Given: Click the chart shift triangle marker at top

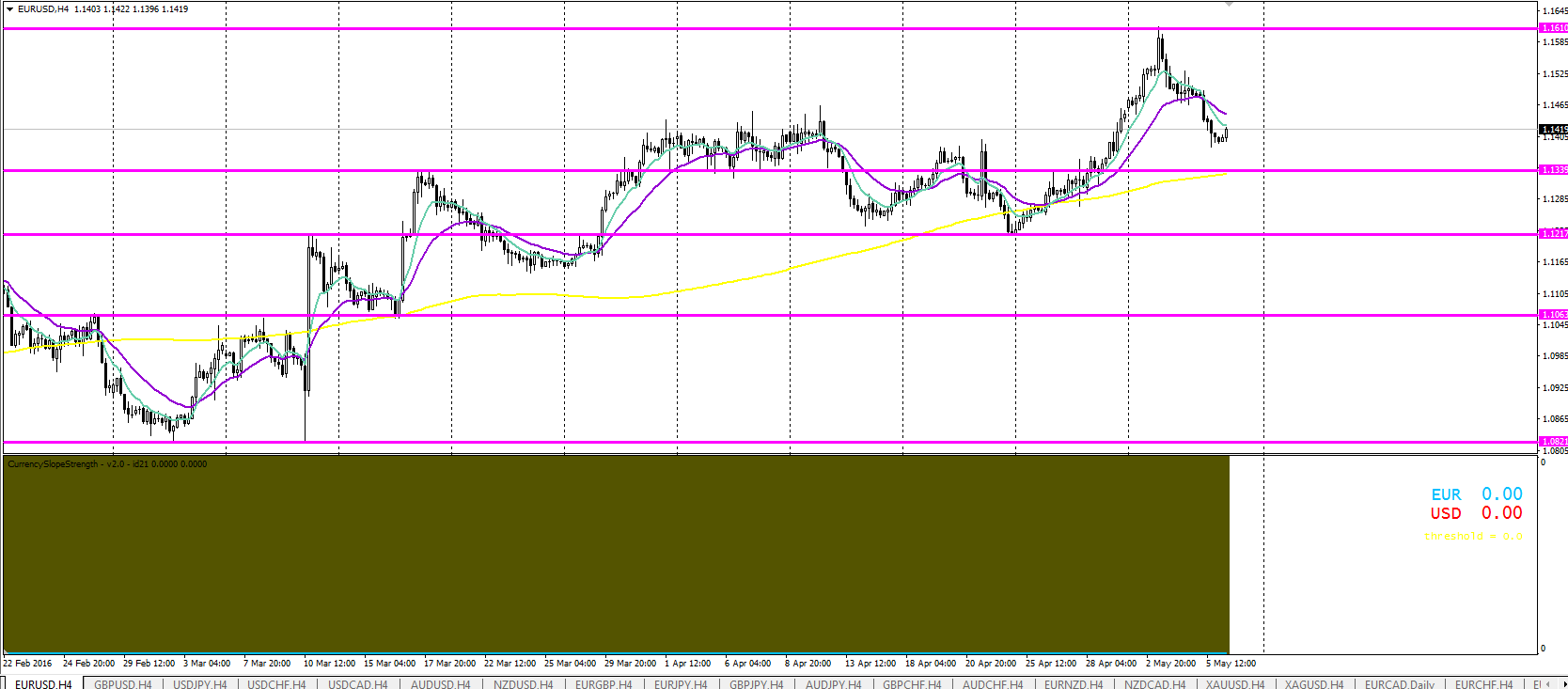Looking at the screenshot, I should tap(1229, 5).
